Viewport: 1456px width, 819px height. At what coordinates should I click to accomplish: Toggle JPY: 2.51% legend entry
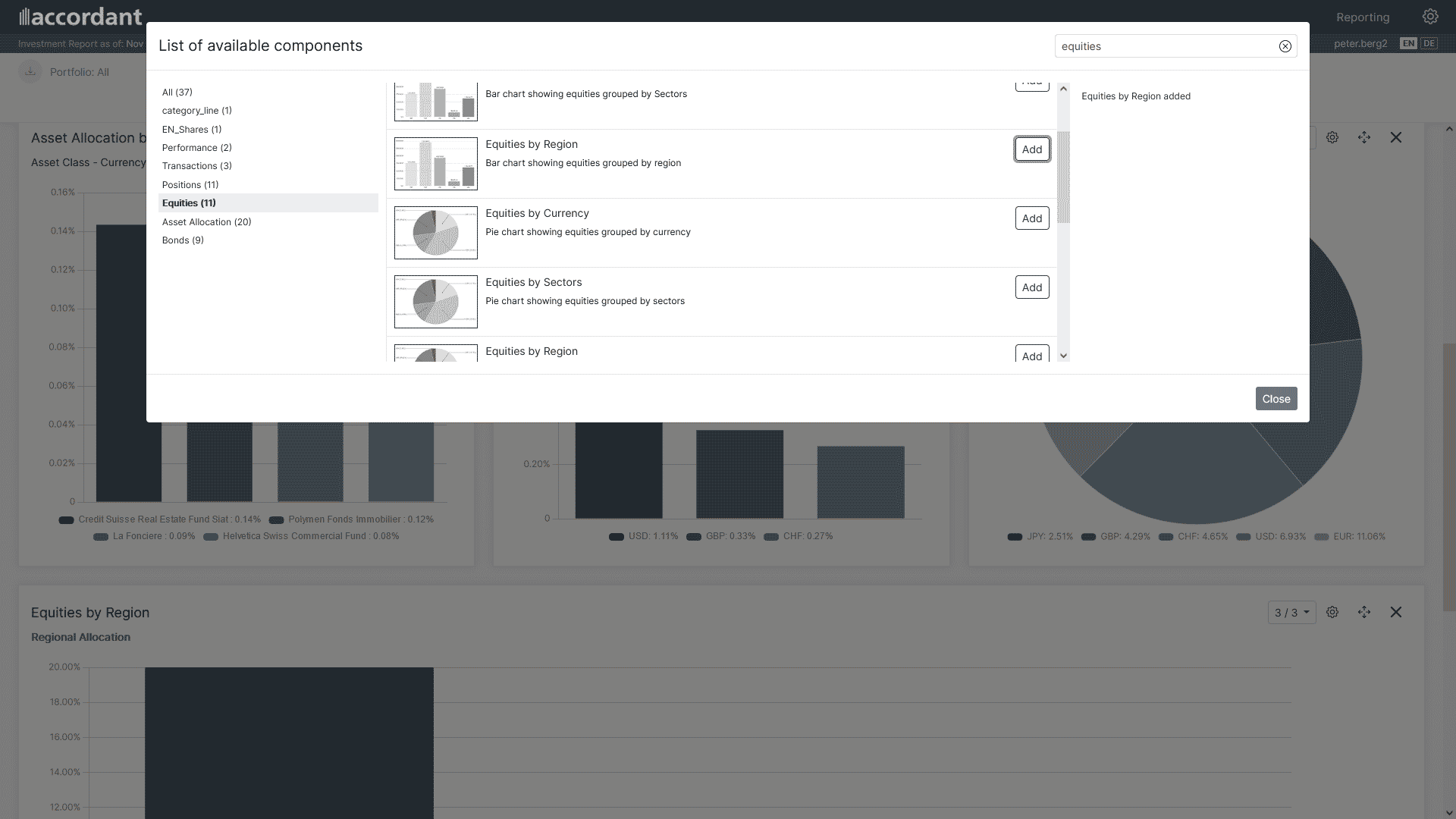tap(1040, 537)
